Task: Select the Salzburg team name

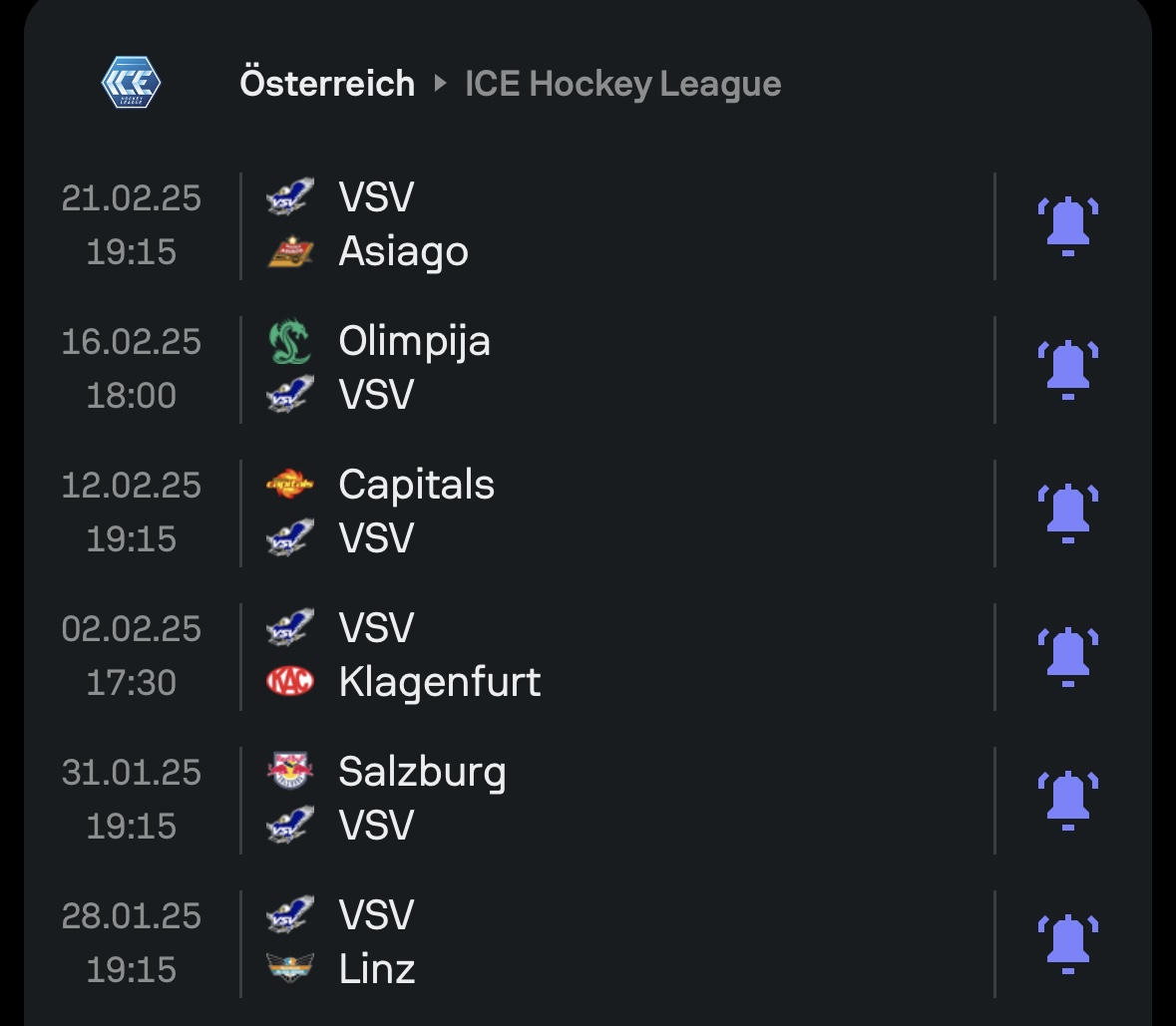Action: [x=422, y=772]
